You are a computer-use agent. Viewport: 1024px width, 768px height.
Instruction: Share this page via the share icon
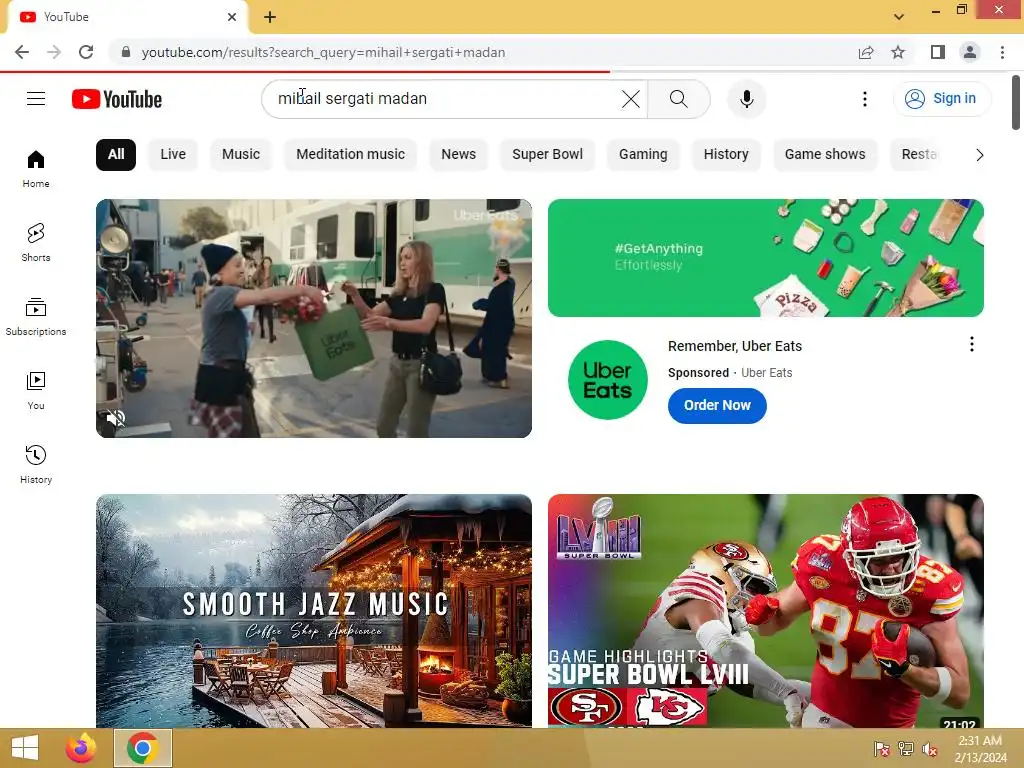(x=866, y=52)
